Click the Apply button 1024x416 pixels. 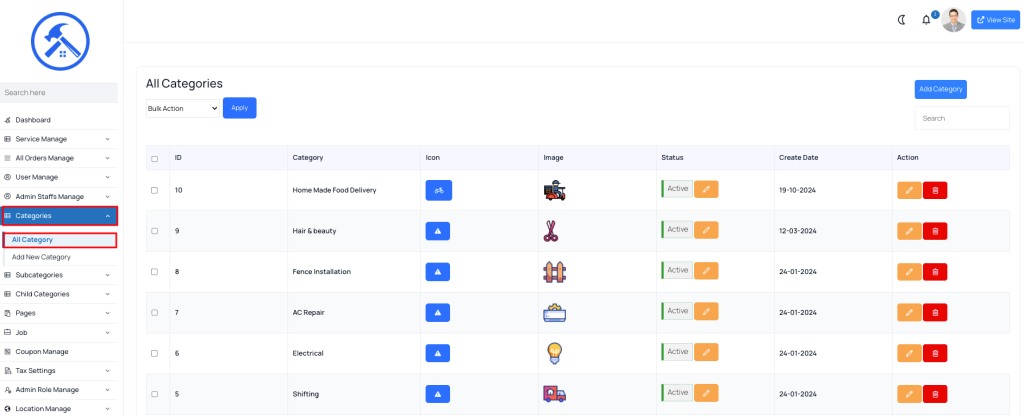coord(240,108)
